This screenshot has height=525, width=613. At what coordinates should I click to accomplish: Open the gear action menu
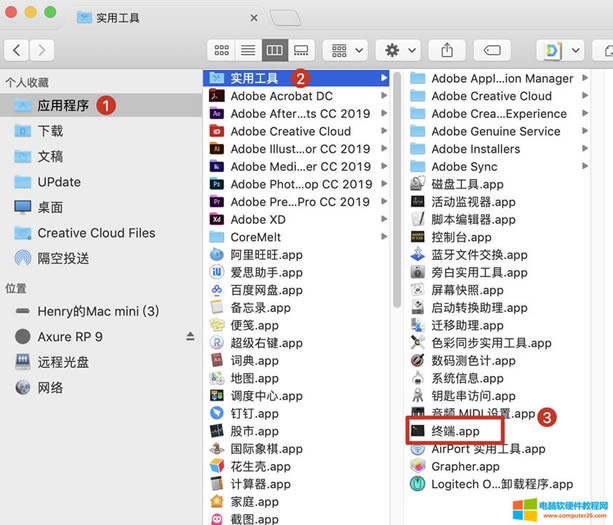[x=399, y=50]
